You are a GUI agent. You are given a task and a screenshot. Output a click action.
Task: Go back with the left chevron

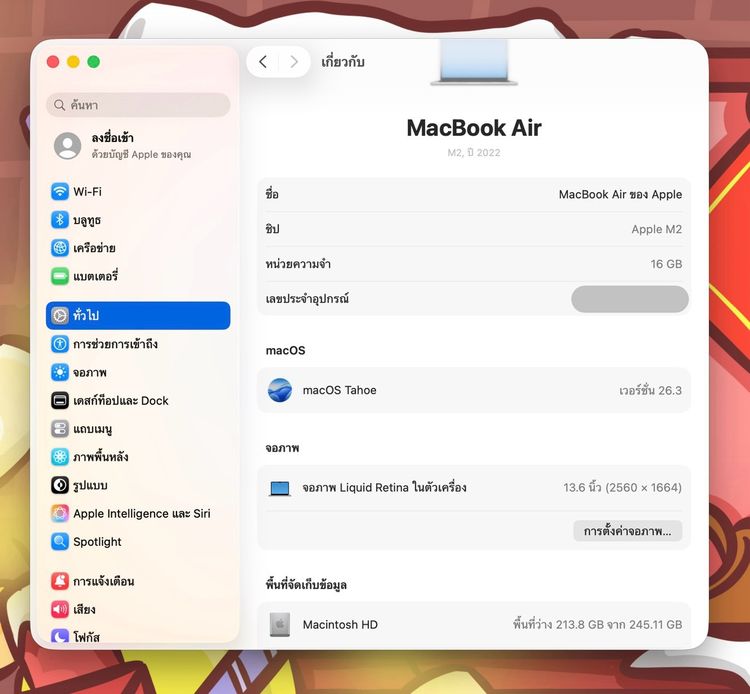(263, 62)
